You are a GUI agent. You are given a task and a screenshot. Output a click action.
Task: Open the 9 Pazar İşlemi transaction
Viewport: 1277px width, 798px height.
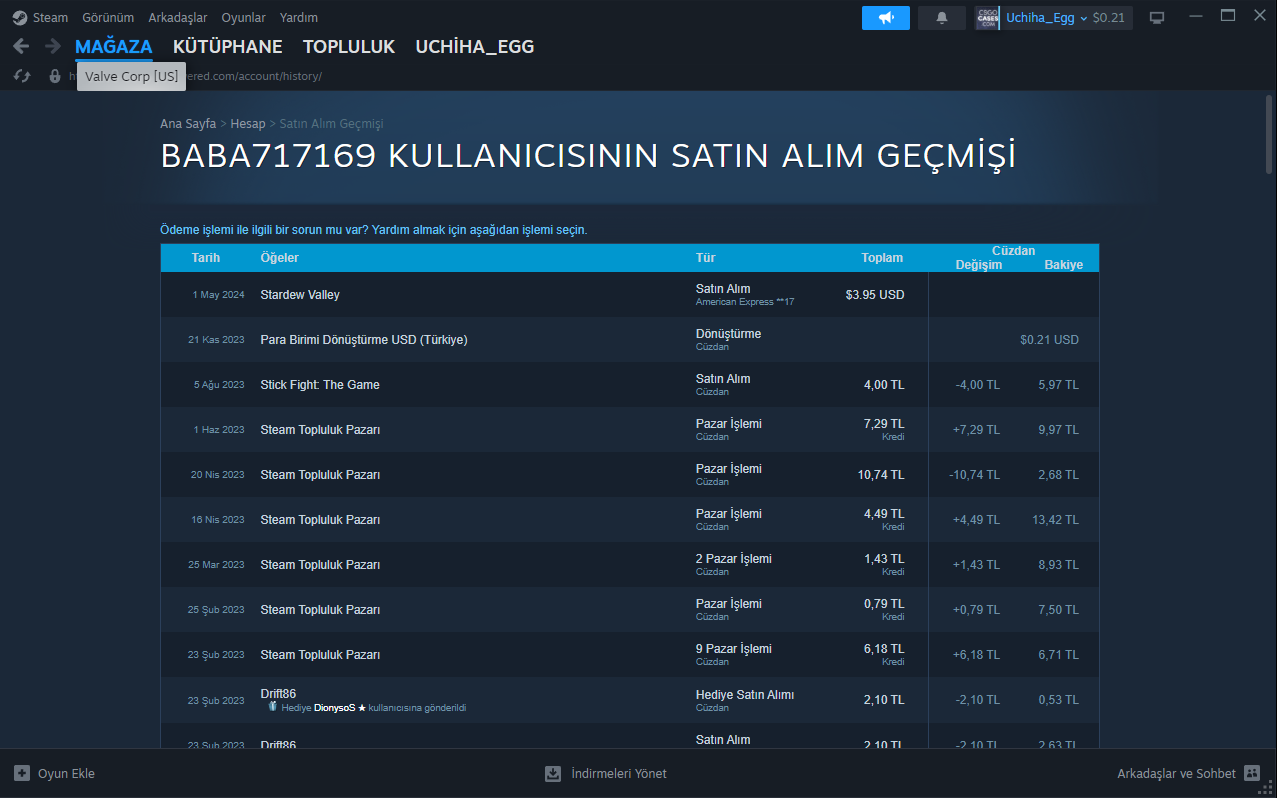pos(630,655)
